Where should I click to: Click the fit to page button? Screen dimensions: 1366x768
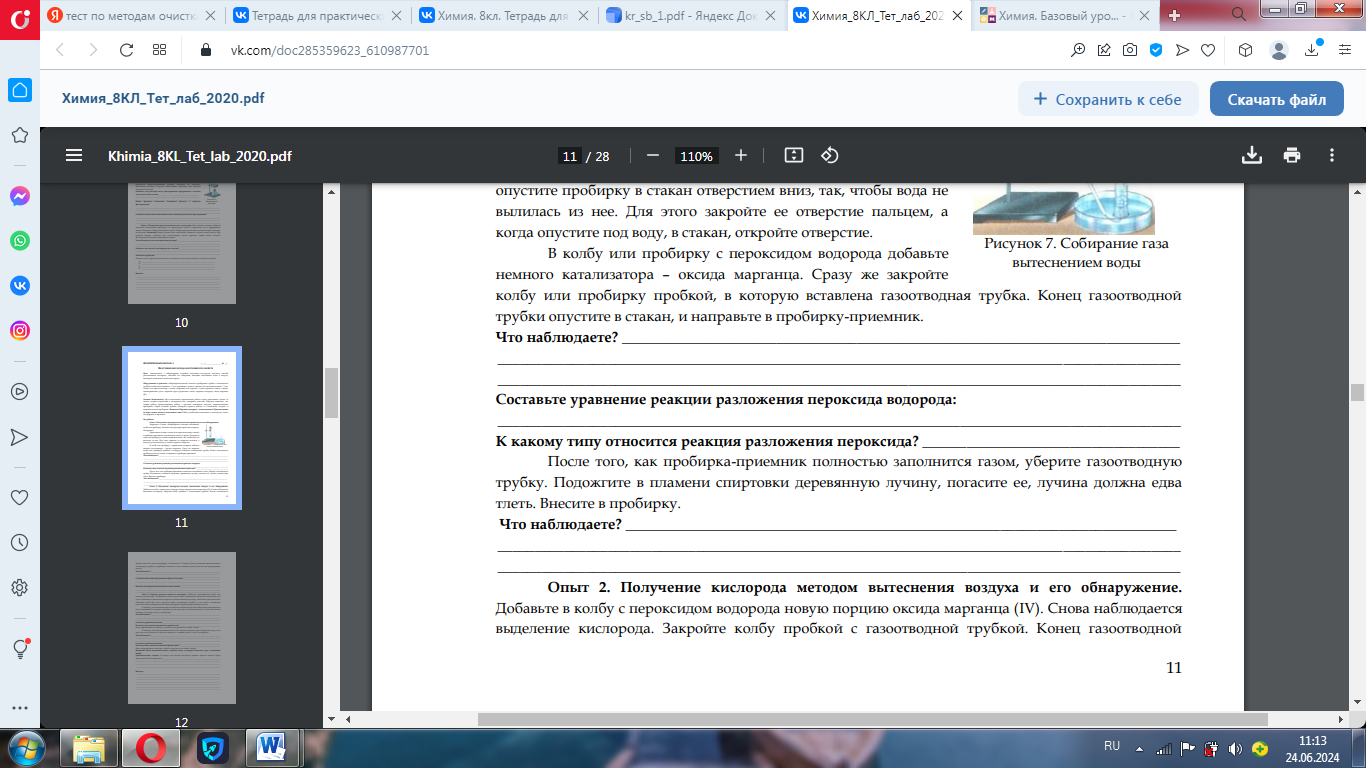[794, 155]
